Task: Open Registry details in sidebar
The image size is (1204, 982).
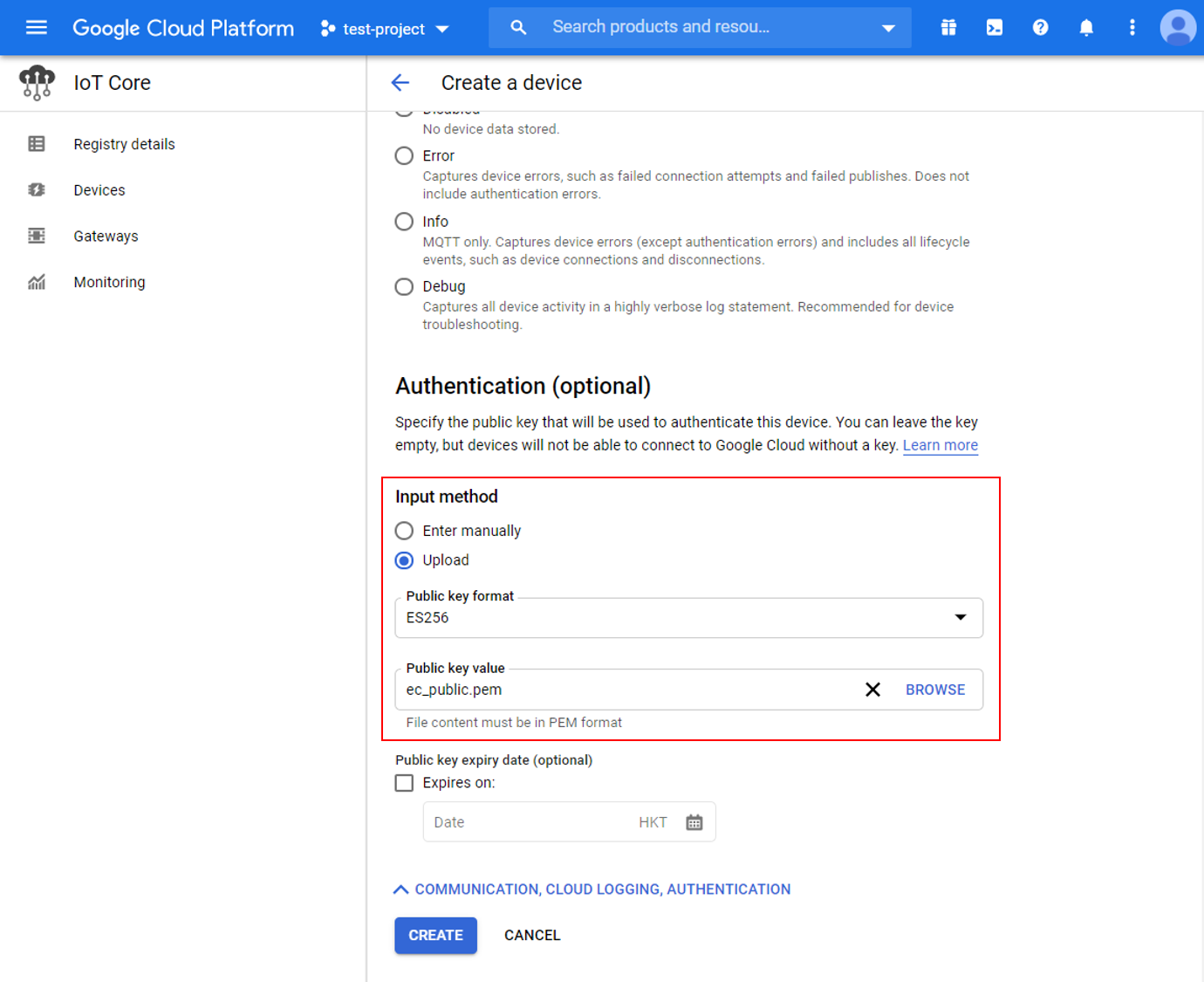Action: click(124, 144)
